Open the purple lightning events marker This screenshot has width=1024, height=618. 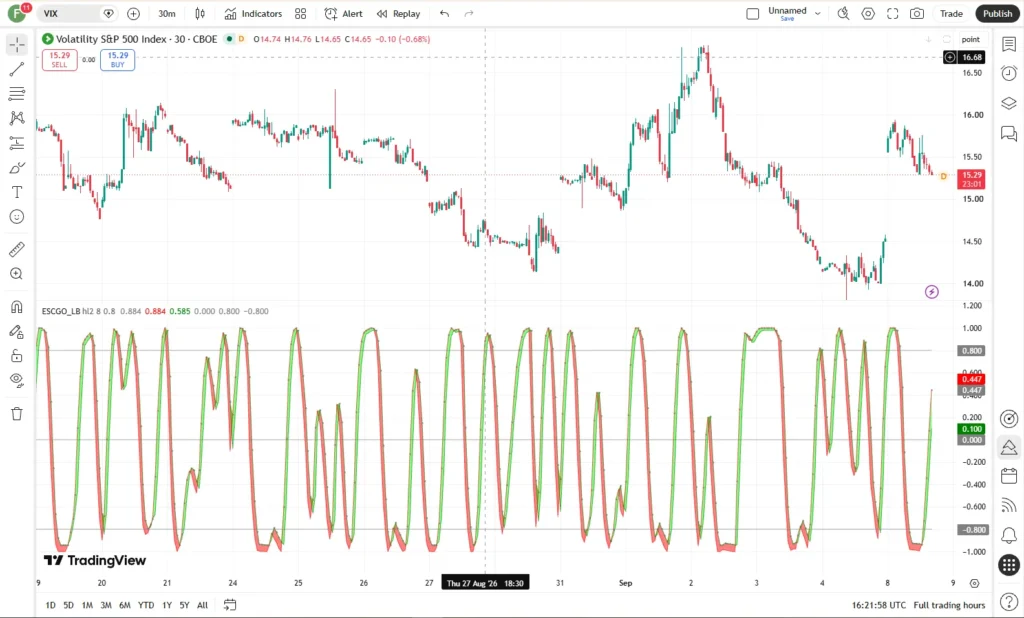(932, 292)
